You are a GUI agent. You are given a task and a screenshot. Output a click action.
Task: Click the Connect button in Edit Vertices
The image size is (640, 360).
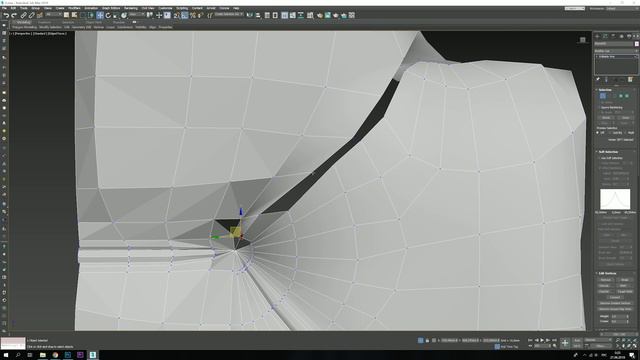coord(615,297)
